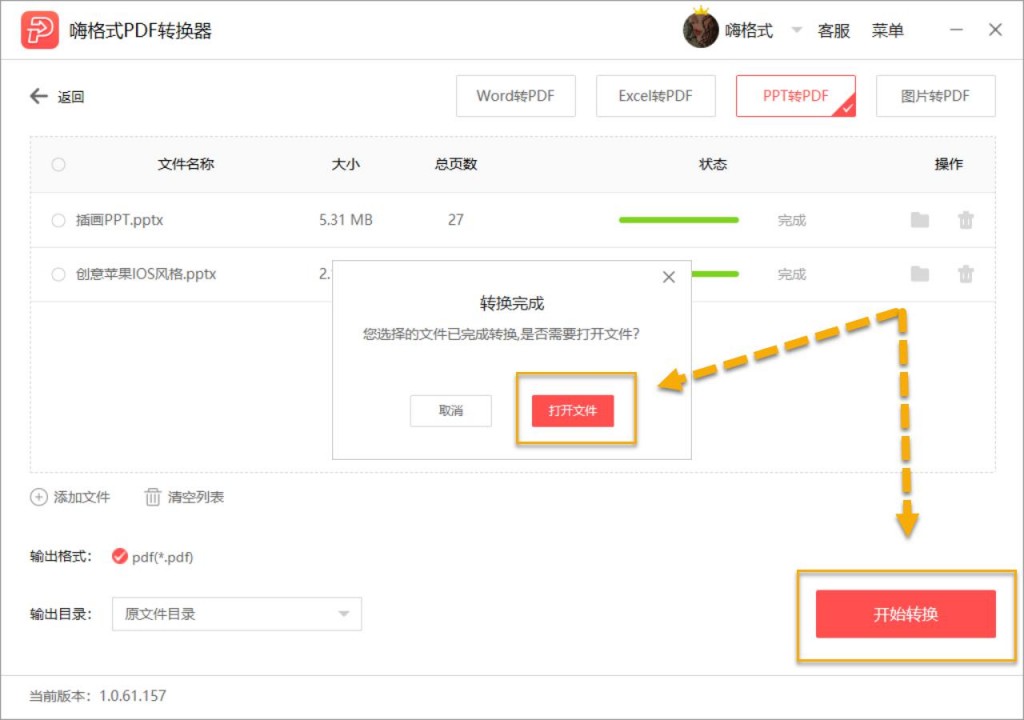Image resolution: width=1024 pixels, height=720 pixels.
Task: Click the page count 27 cell
Action: (456, 220)
